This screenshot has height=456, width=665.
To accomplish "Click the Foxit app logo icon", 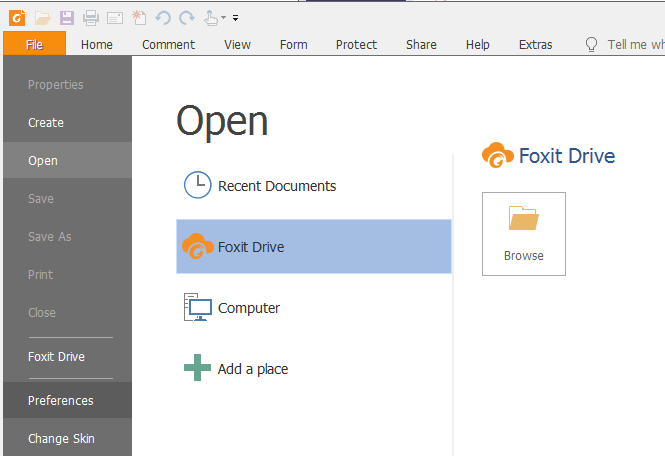I will click(x=17, y=17).
